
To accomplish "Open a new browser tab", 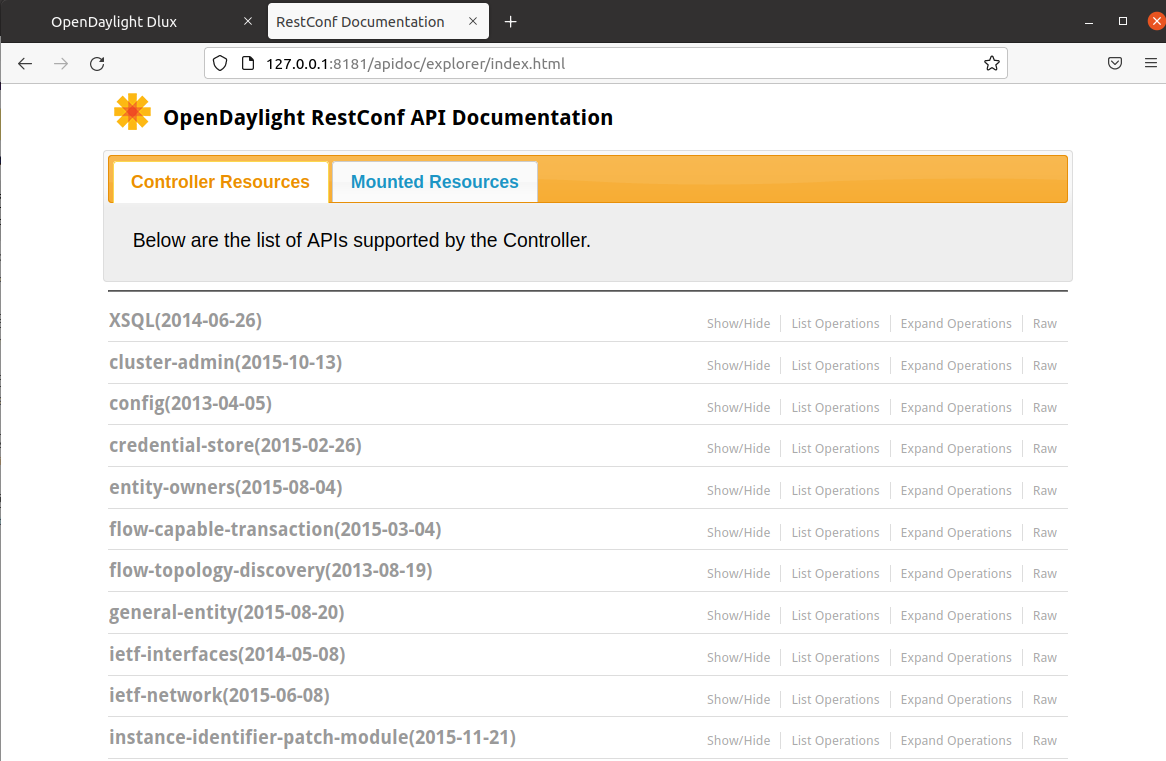I will coord(511,22).
